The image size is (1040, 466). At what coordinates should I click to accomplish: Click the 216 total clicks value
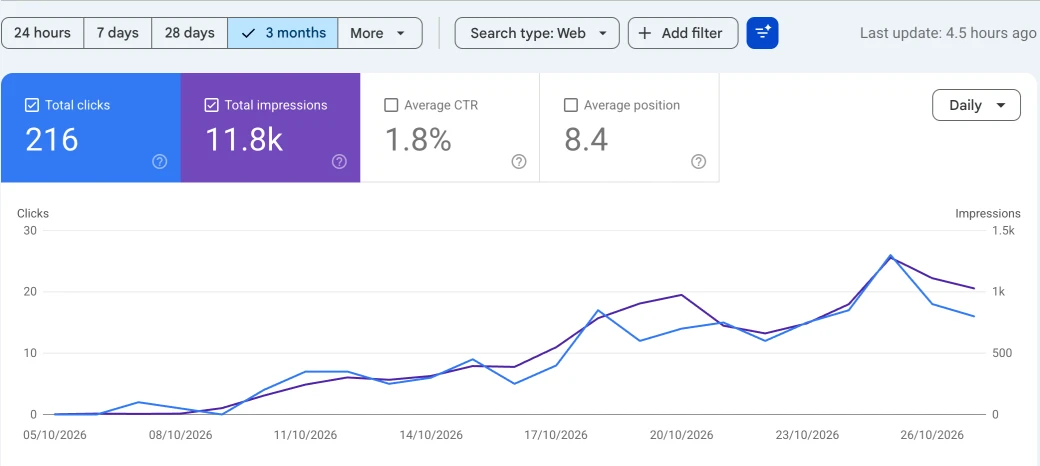[52, 139]
